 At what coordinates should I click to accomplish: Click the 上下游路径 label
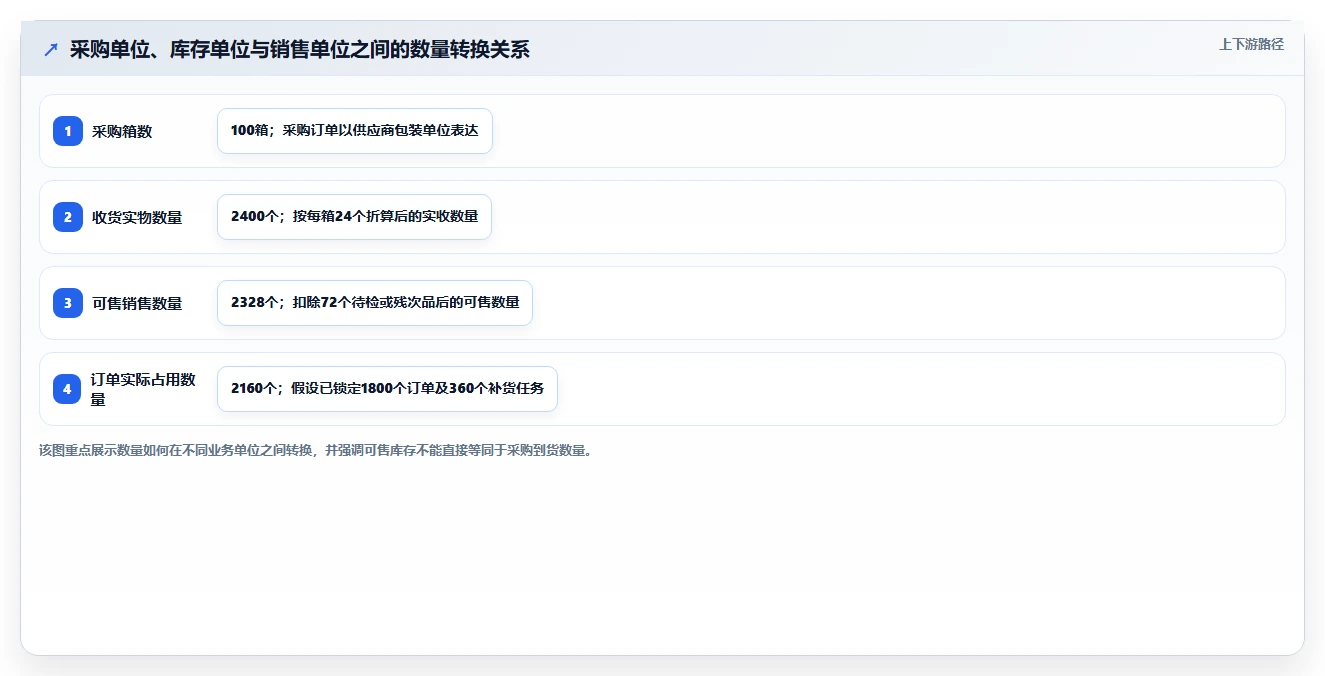(1251, 44)
